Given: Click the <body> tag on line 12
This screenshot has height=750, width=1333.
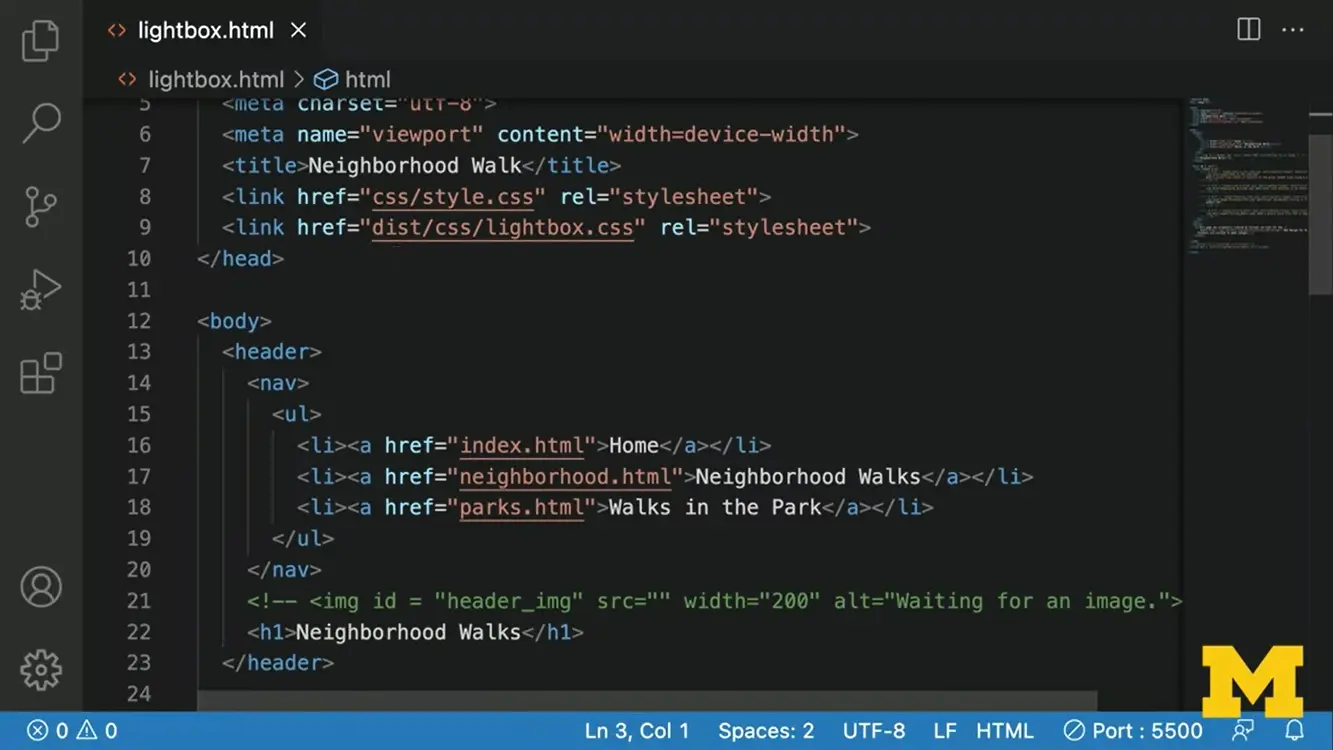Looking at the screenshot, I should tap(235, 321).
